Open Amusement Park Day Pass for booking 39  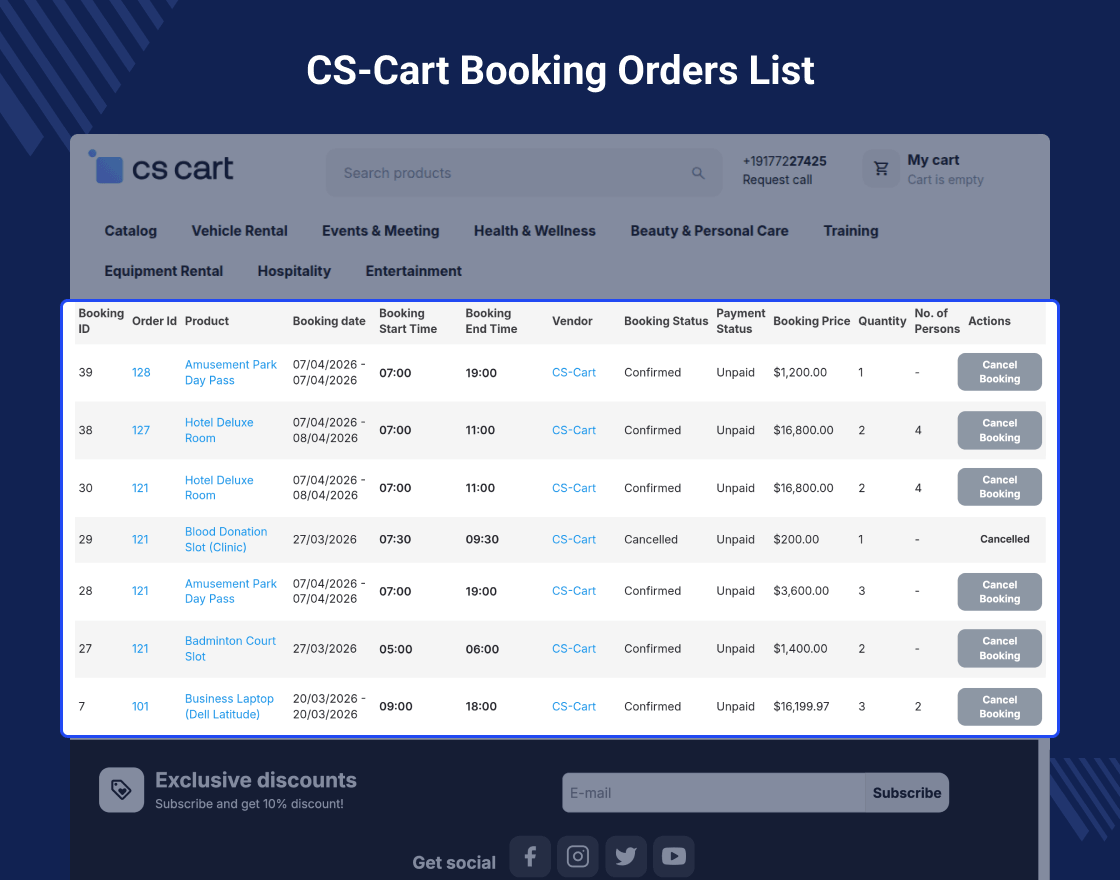click(231, 372)
